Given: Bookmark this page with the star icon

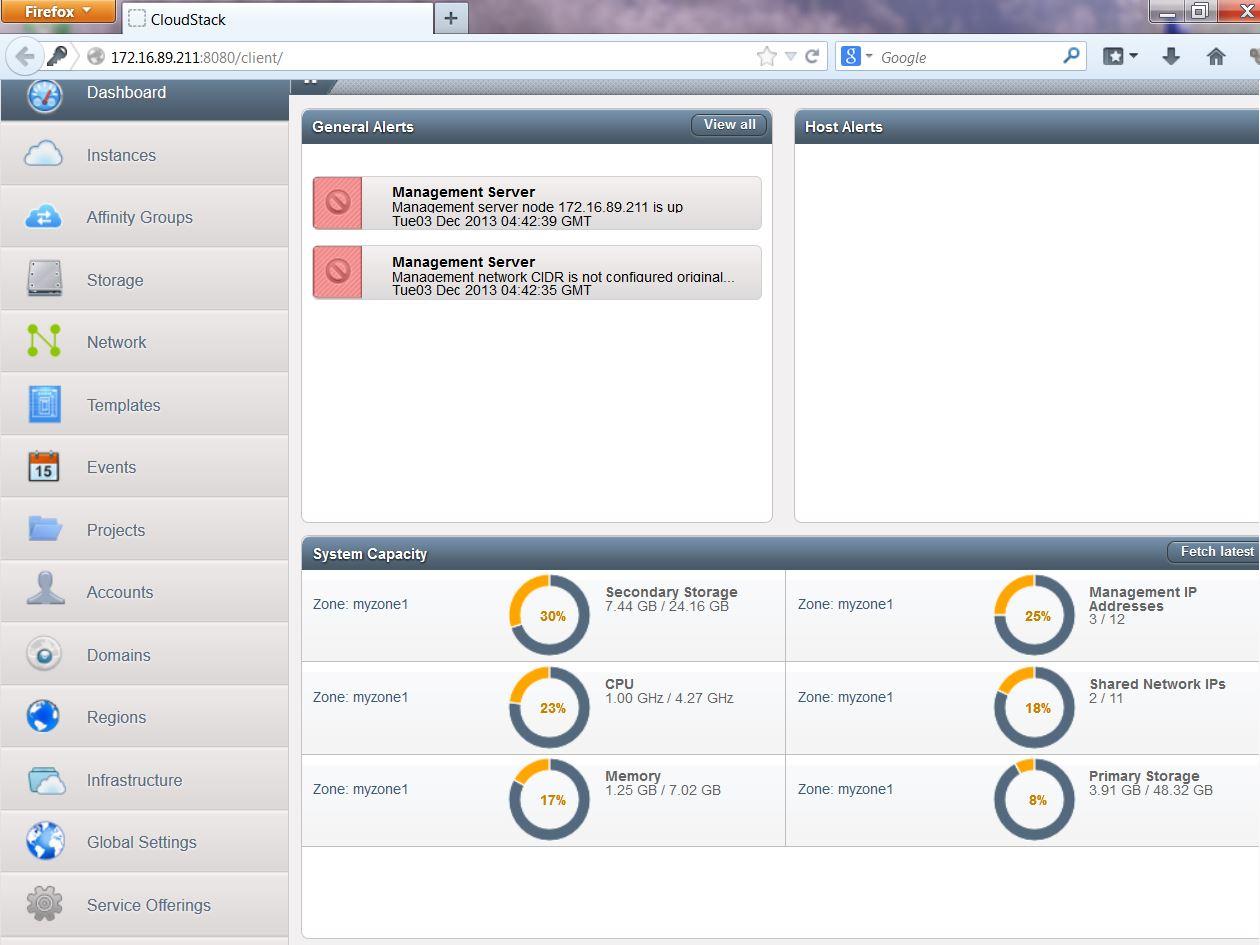Looking at the screenshot, I should (x=767, y=57).
